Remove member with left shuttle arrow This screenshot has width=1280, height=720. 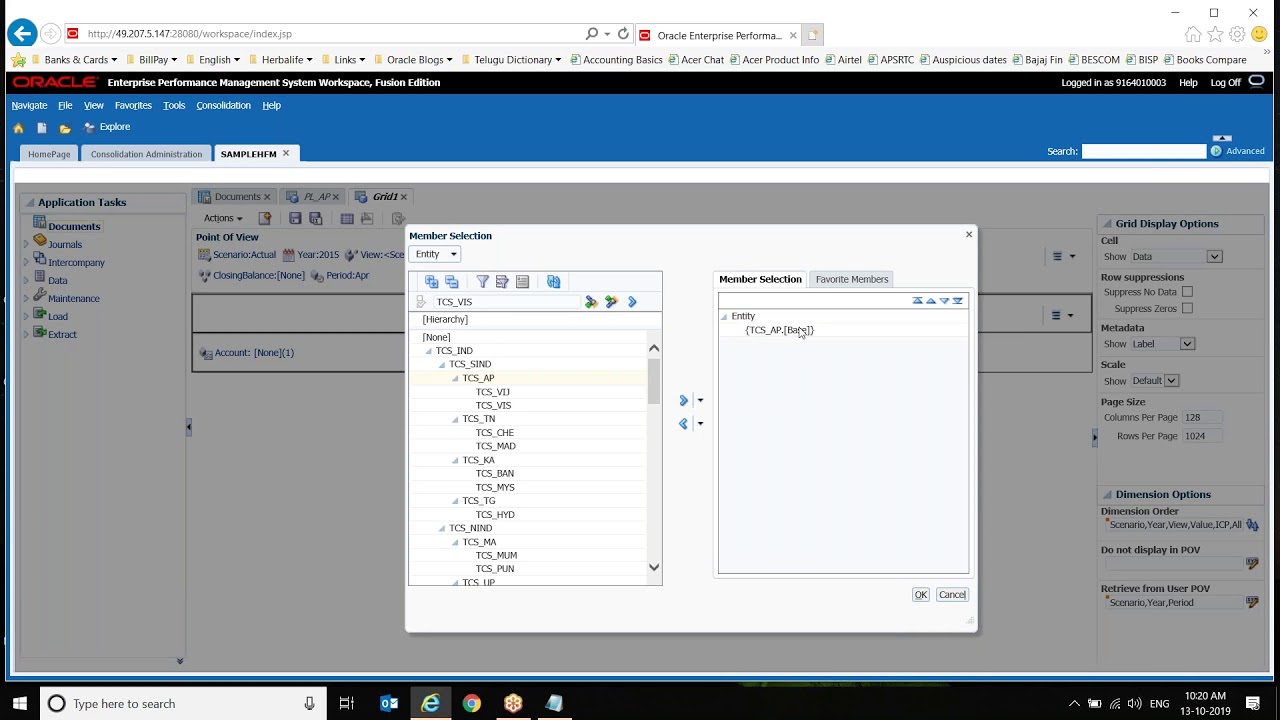[x=684, y=424]
